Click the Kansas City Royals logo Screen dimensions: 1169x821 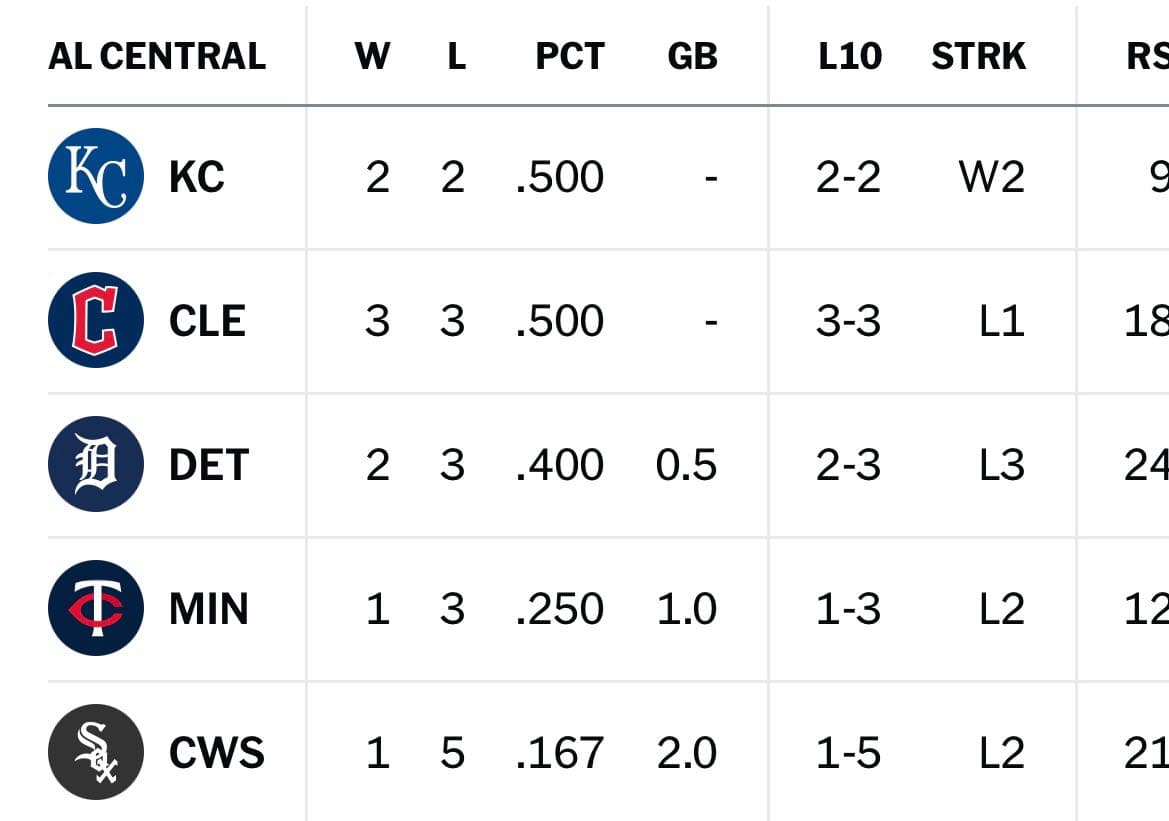coord(95,176)
